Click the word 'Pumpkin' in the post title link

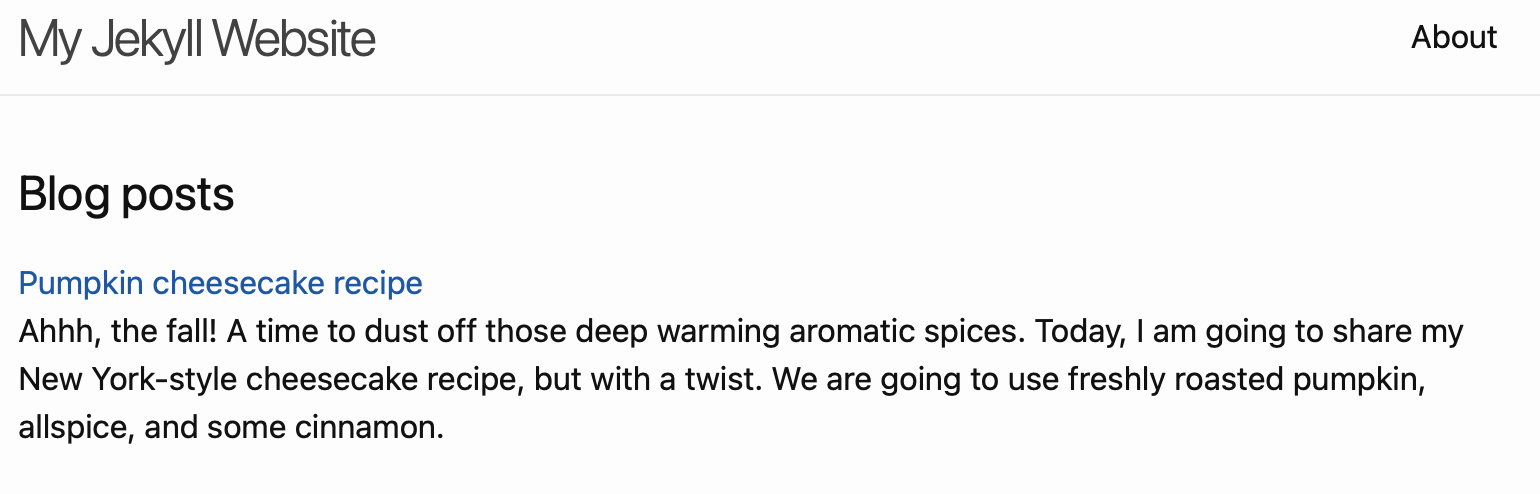[x=82, y=284]
